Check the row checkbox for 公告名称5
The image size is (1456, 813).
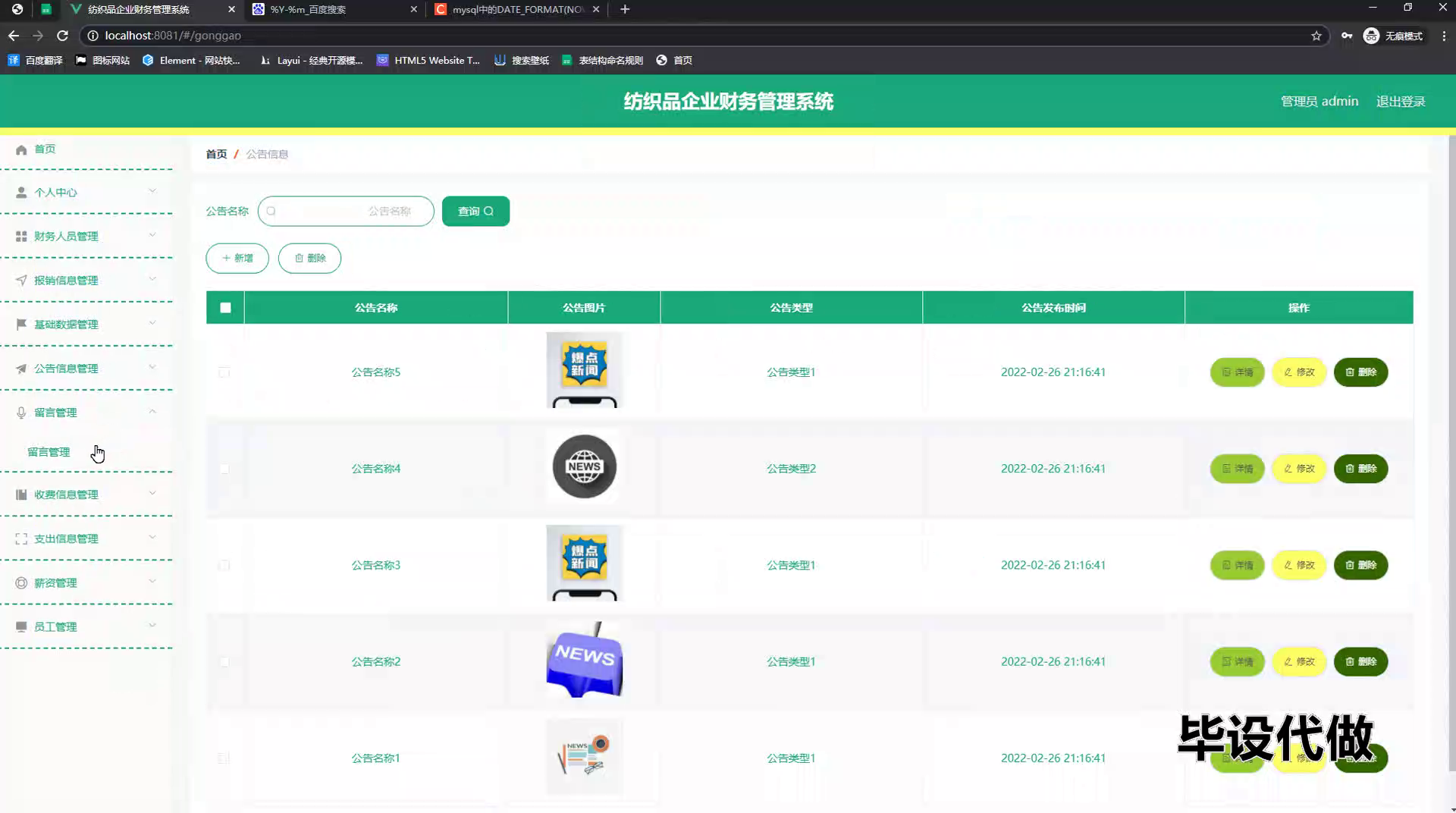(x=224, y=372)
